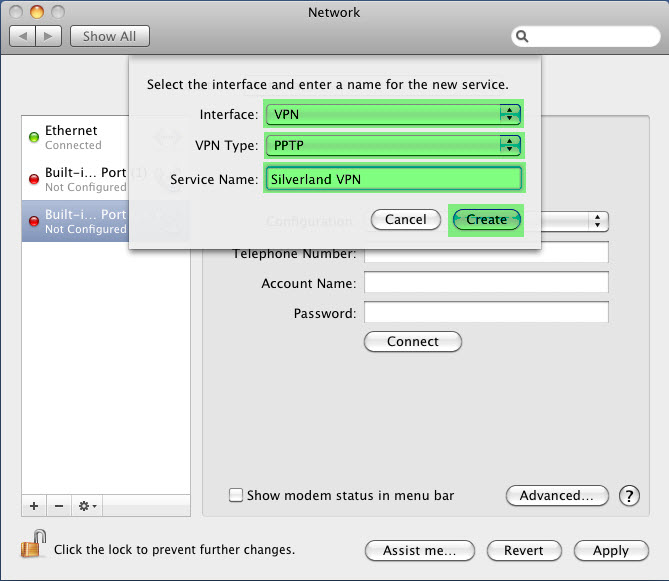Open the Advanced… settings
Image resolution: width=669 pixels, height=581 pixels.
click(557, 495)
